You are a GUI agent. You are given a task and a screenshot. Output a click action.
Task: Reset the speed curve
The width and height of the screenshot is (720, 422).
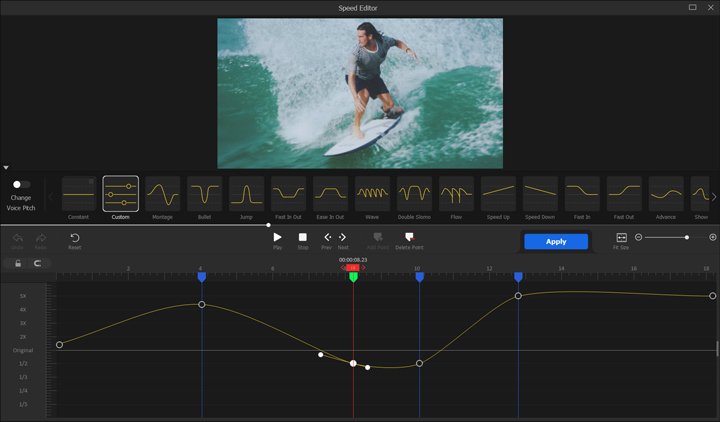coord(75,238)
